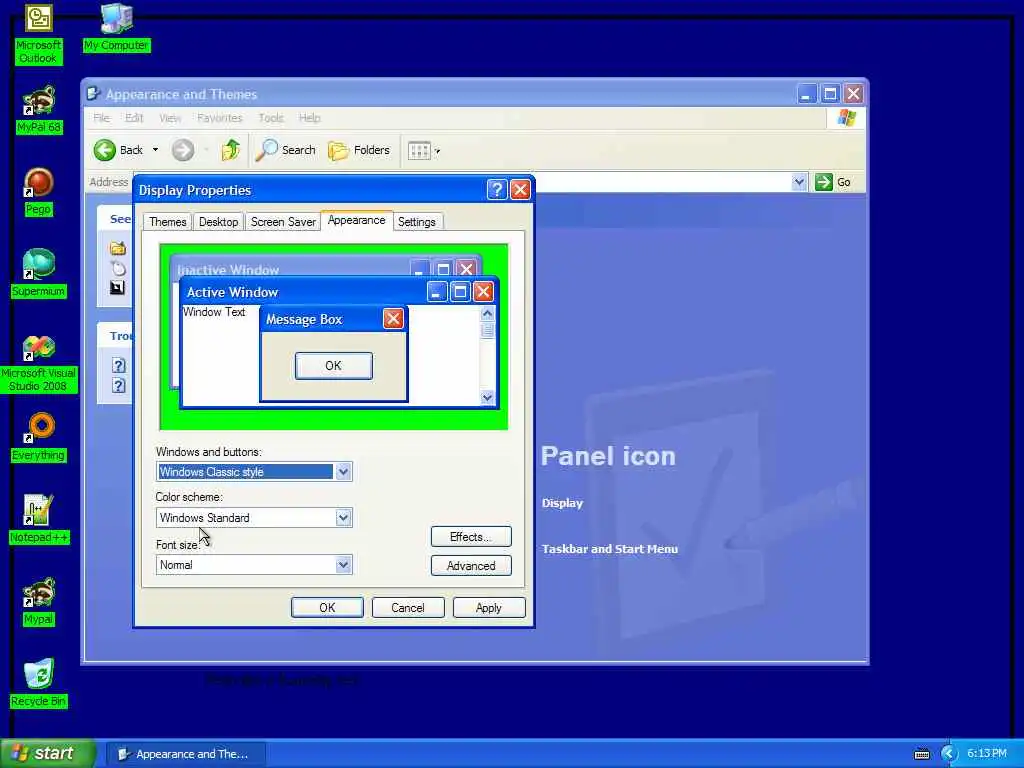Screen dimensions: 1024x768
Task: Expand hidden tray icons arrow
Action: 948,754
